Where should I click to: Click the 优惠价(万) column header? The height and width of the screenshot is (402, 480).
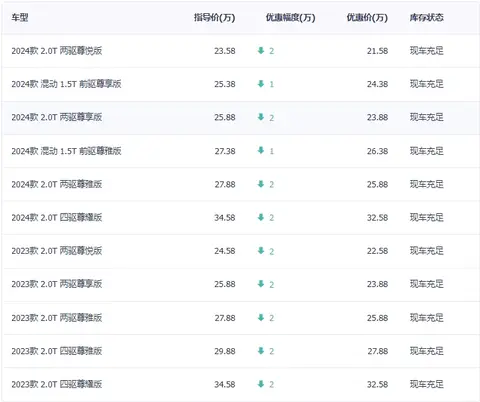point(367,17)
